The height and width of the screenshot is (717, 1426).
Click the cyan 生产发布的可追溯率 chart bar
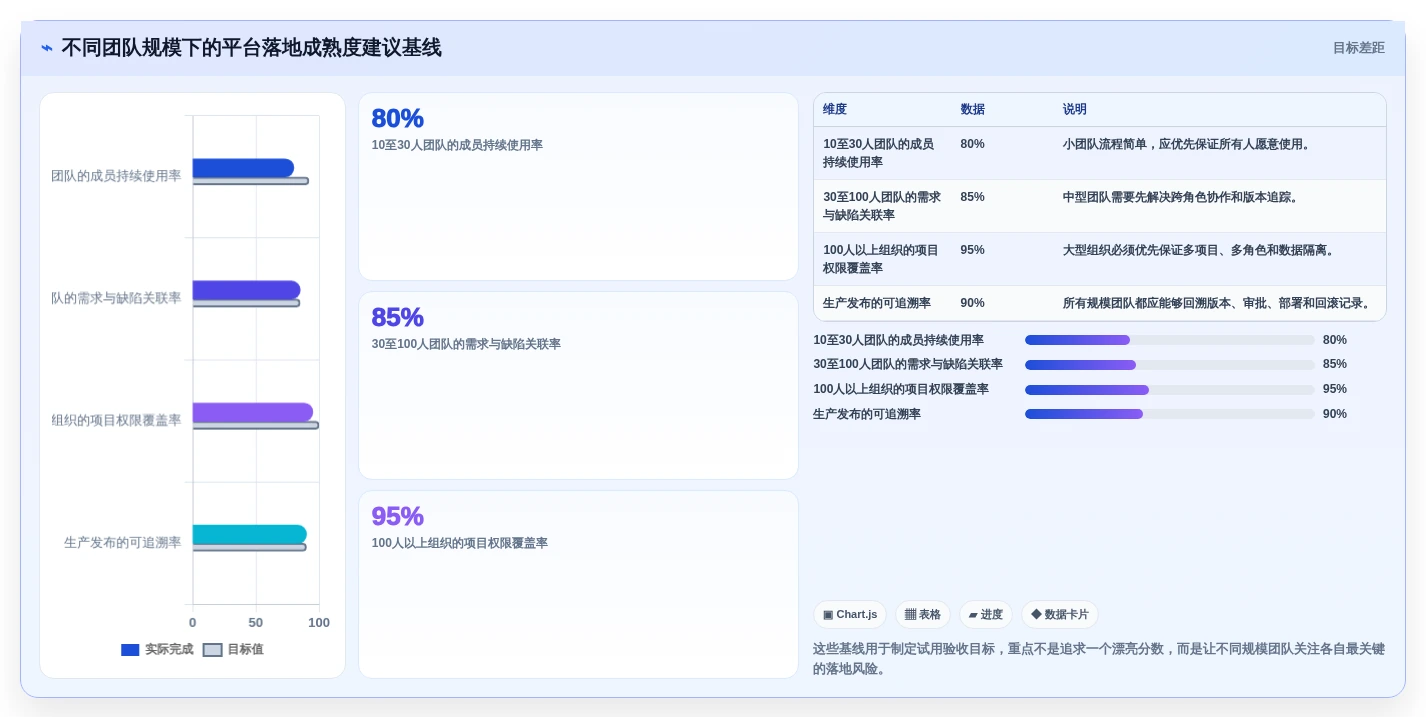[250, 535]
